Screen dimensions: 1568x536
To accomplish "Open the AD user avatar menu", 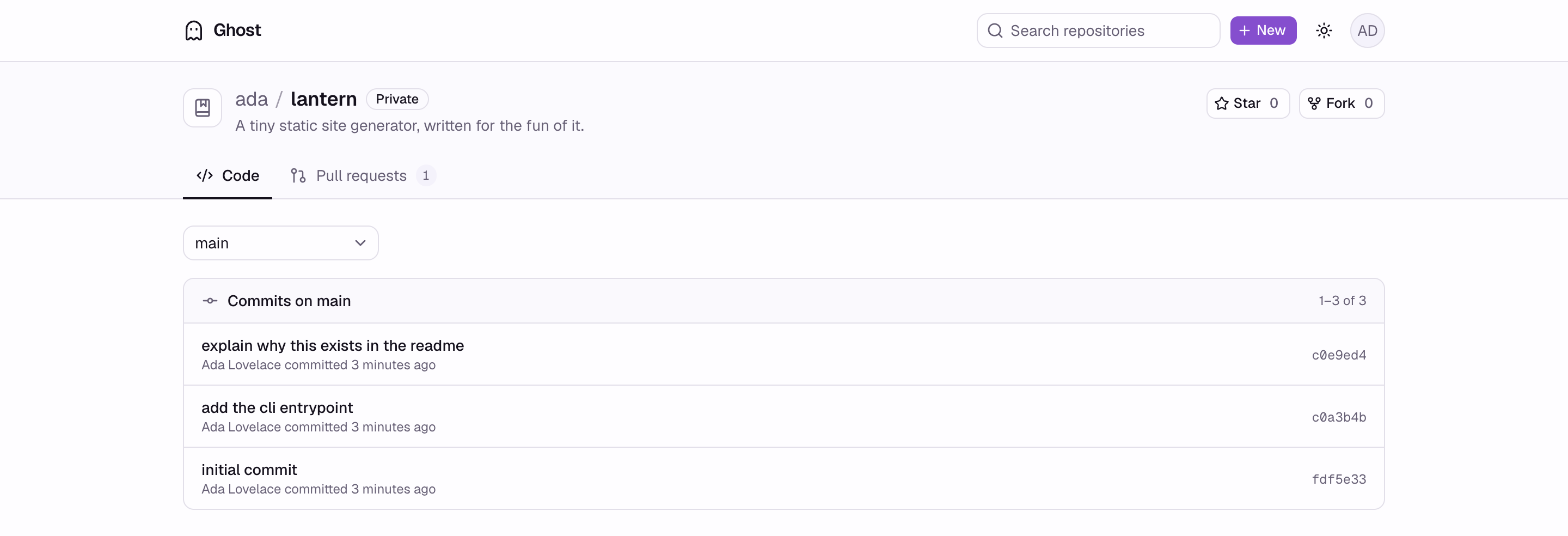I will [x=1367, y=31].
